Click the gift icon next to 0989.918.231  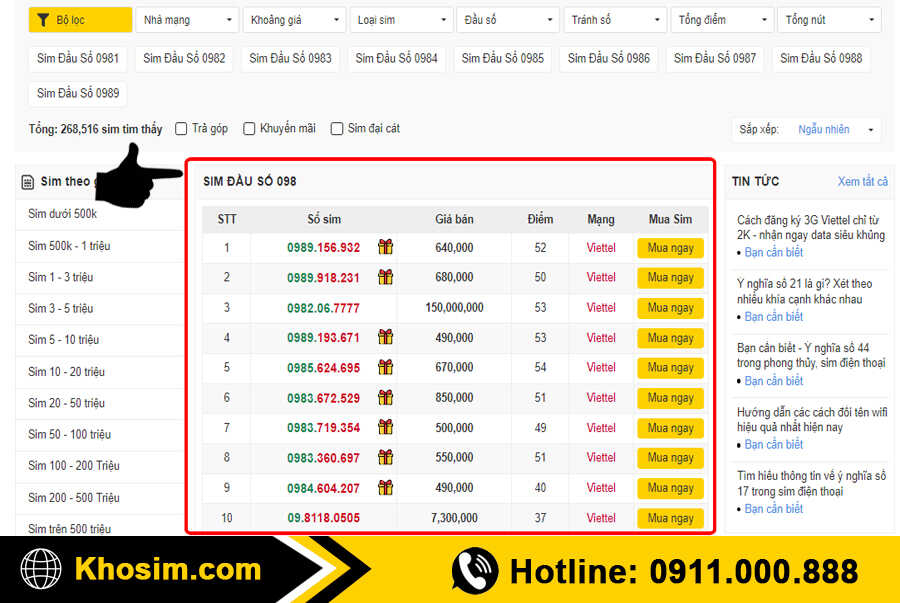(x=385, y=277)
